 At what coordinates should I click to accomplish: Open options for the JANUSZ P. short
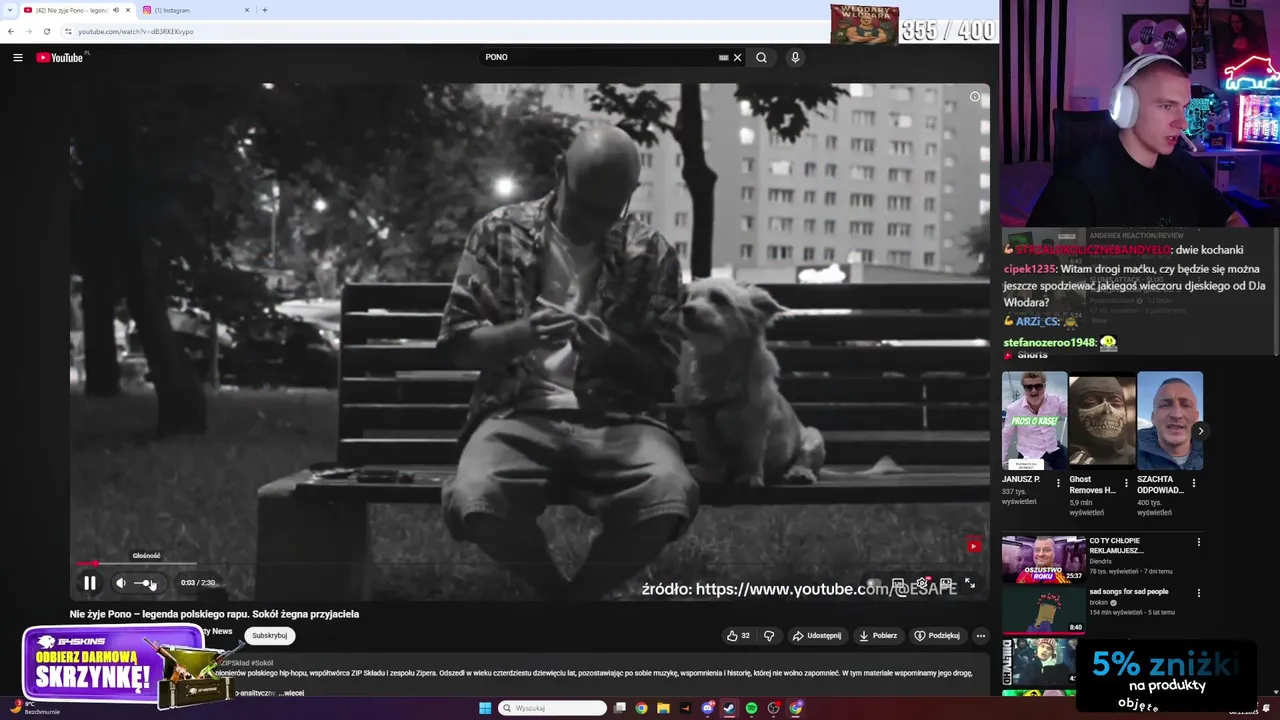(x=1059, y=483)
